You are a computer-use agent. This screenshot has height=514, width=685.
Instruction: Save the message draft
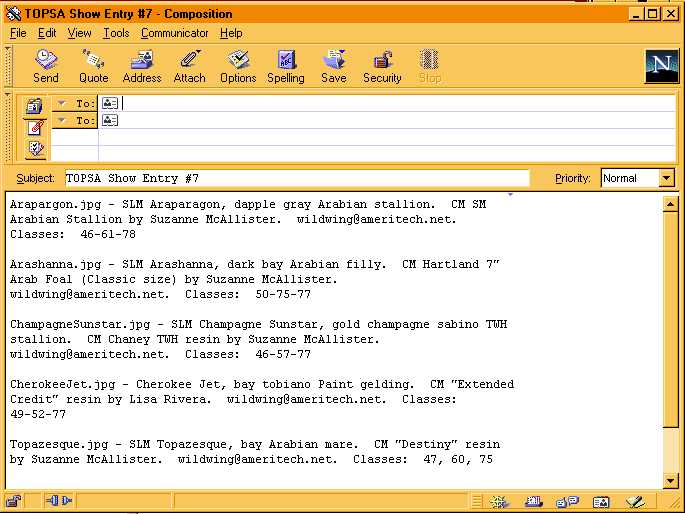coord(334,66)
